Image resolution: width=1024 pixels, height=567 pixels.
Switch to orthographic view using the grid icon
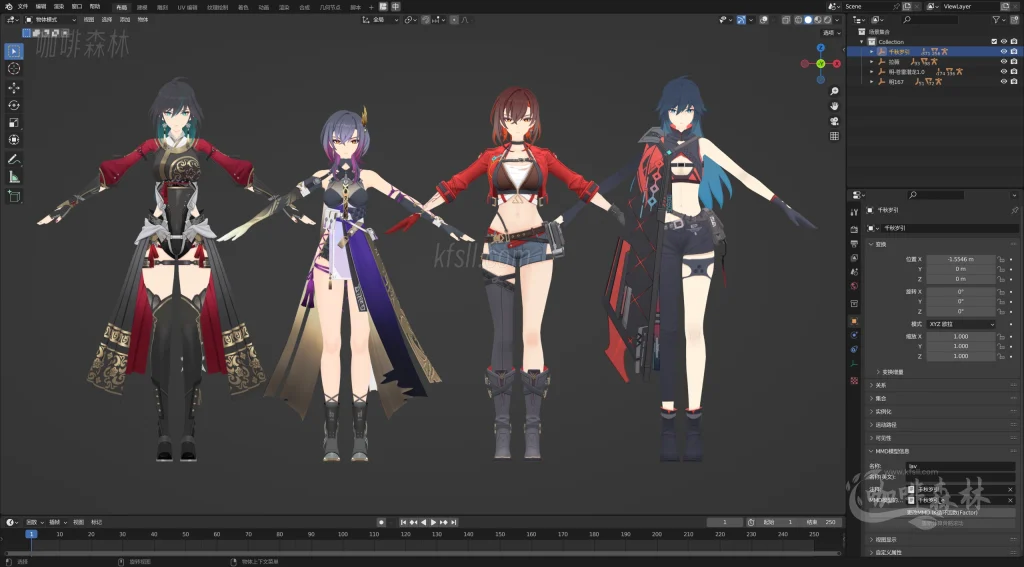(834, 136)
